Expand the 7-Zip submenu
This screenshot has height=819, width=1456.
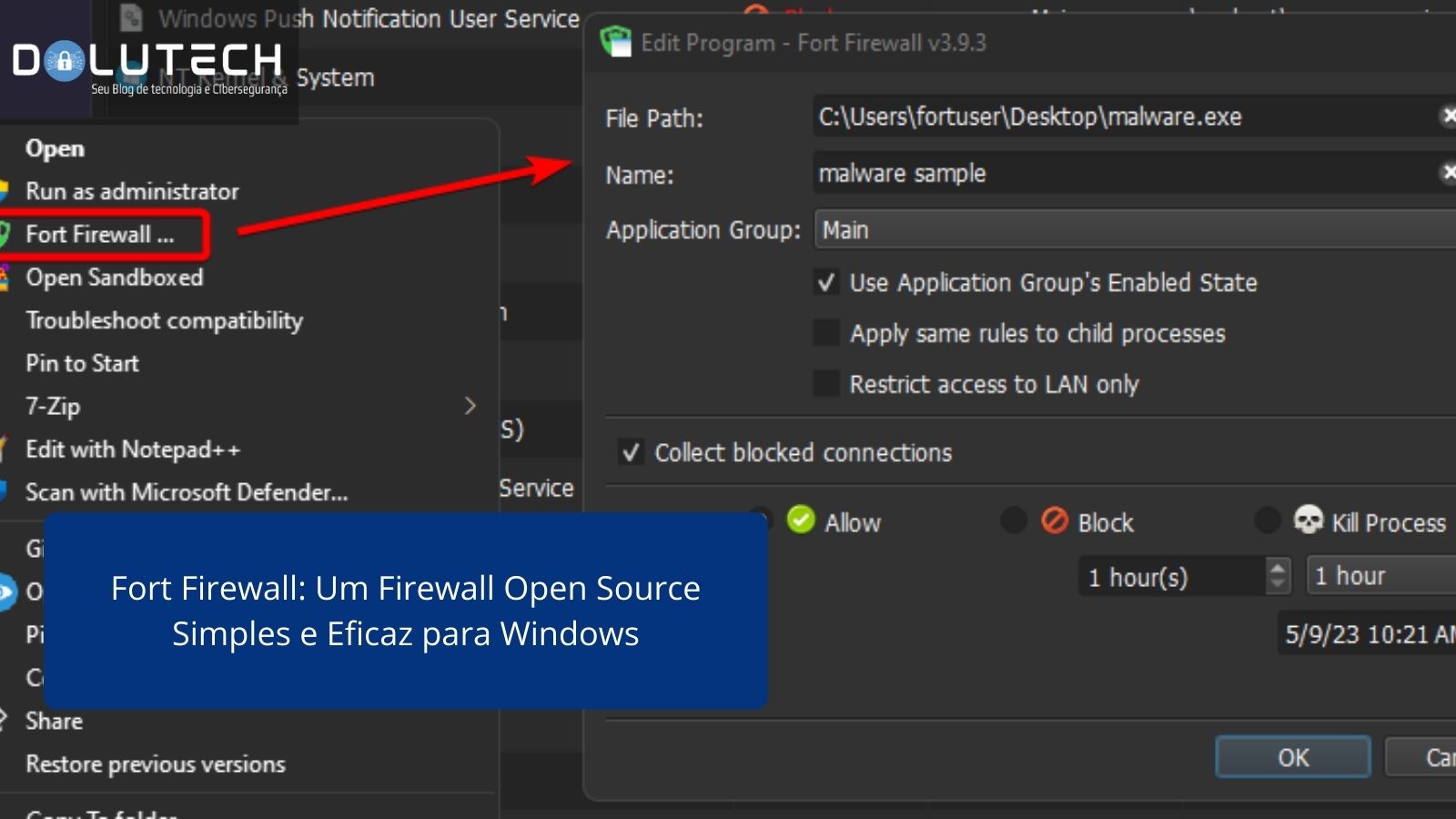coord(471,406)
